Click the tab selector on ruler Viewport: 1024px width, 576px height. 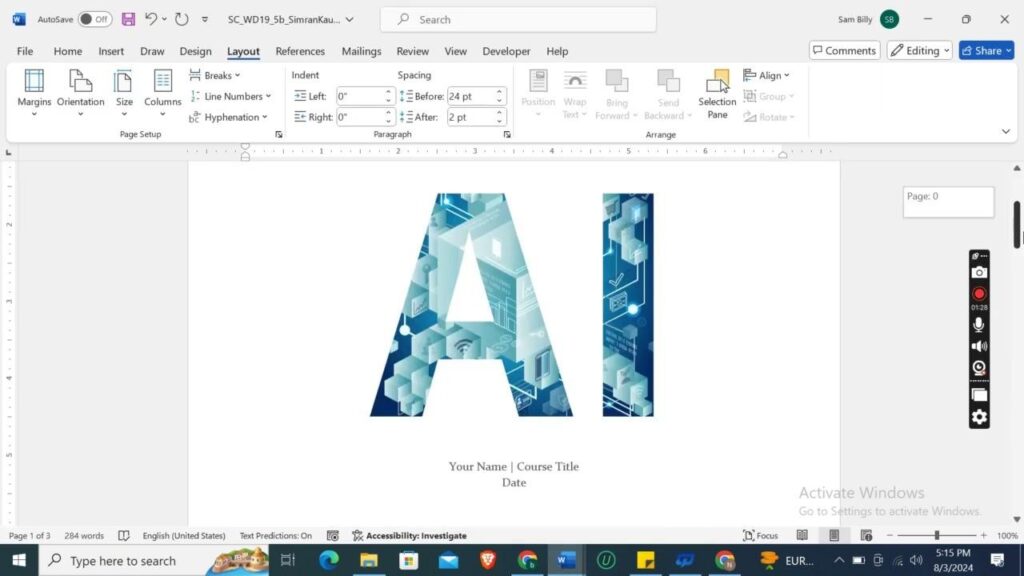8,152
